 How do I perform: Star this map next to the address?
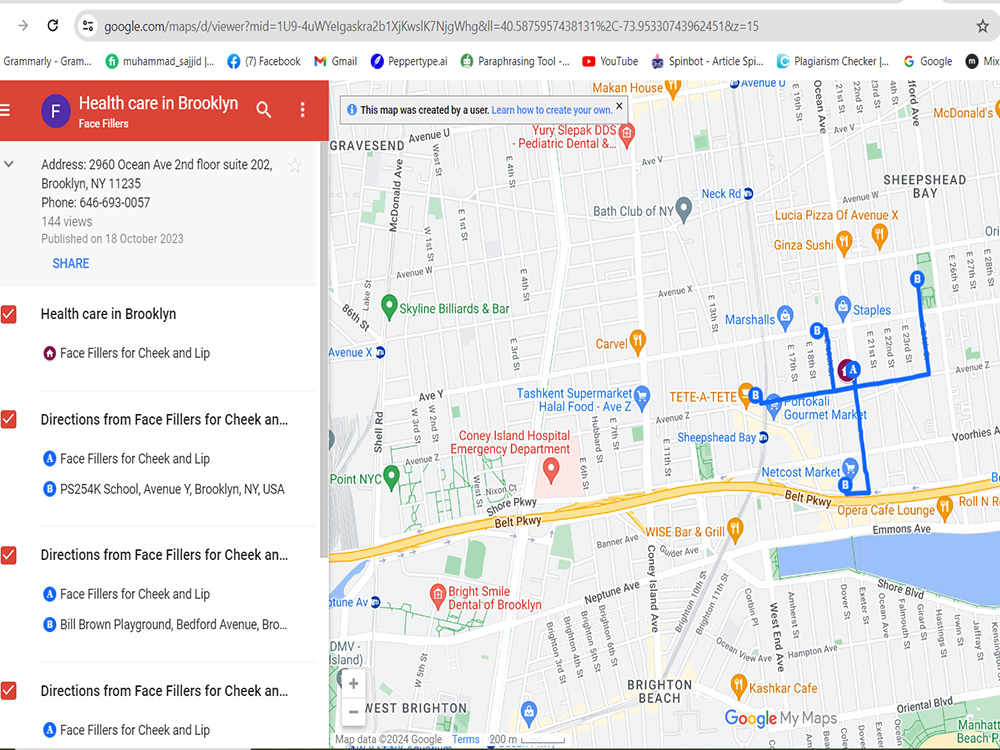point(294,166)
